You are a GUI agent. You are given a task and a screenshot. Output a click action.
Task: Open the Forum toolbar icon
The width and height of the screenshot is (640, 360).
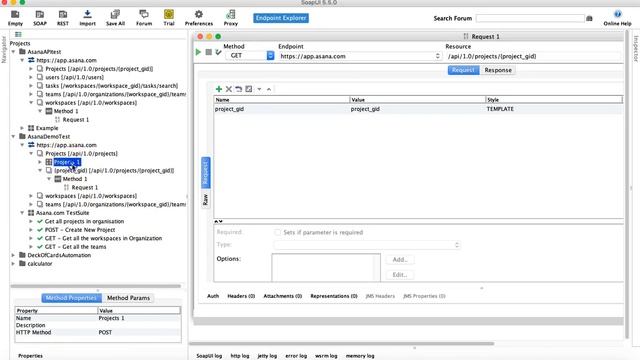144,18
